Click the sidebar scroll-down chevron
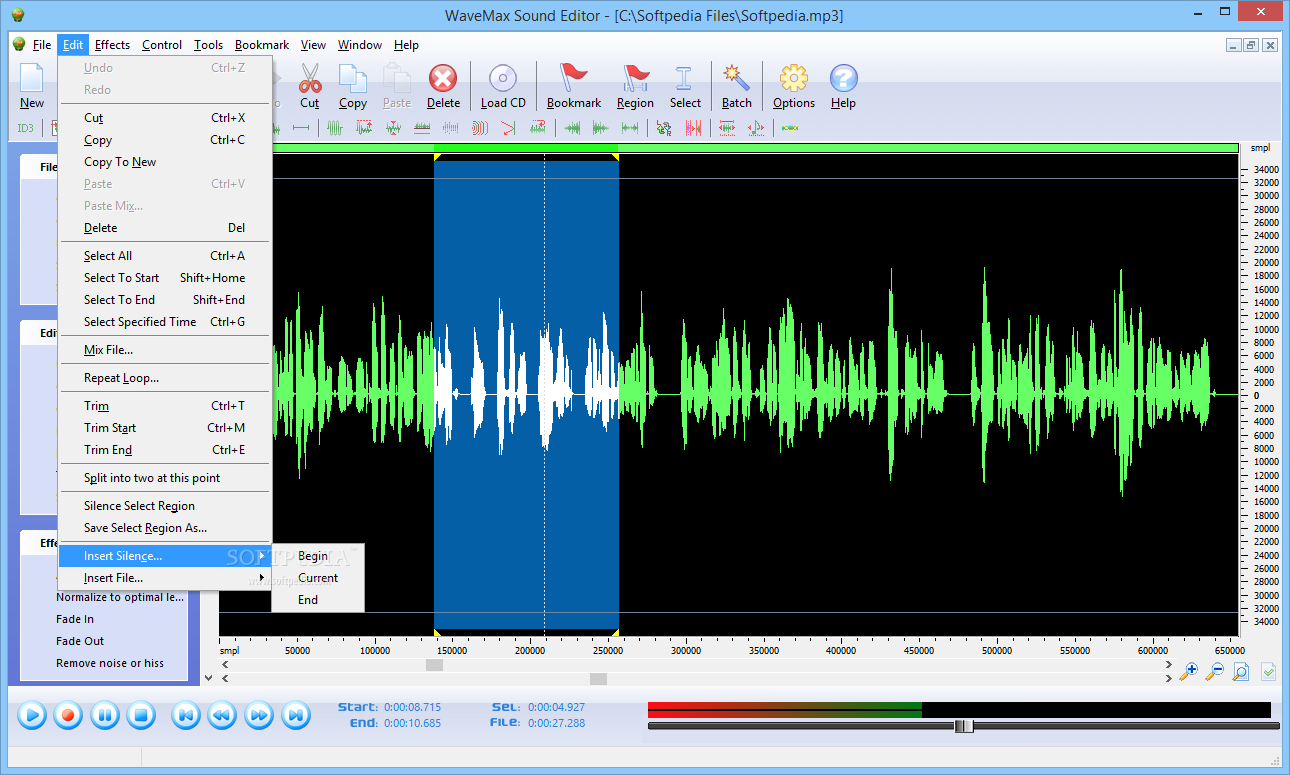 click(208, 677)
